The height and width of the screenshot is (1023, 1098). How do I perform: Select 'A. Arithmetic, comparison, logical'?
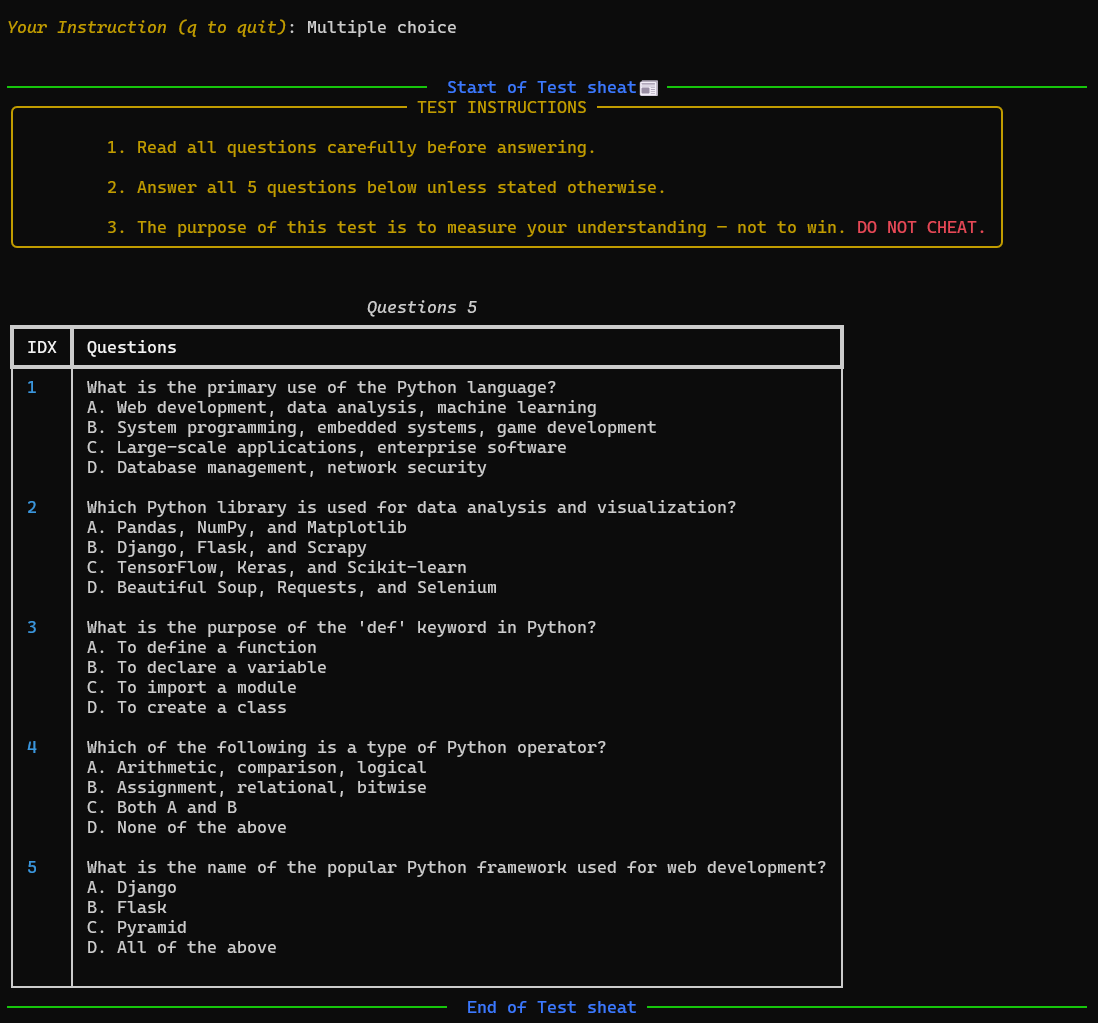[x=256, y=767]
